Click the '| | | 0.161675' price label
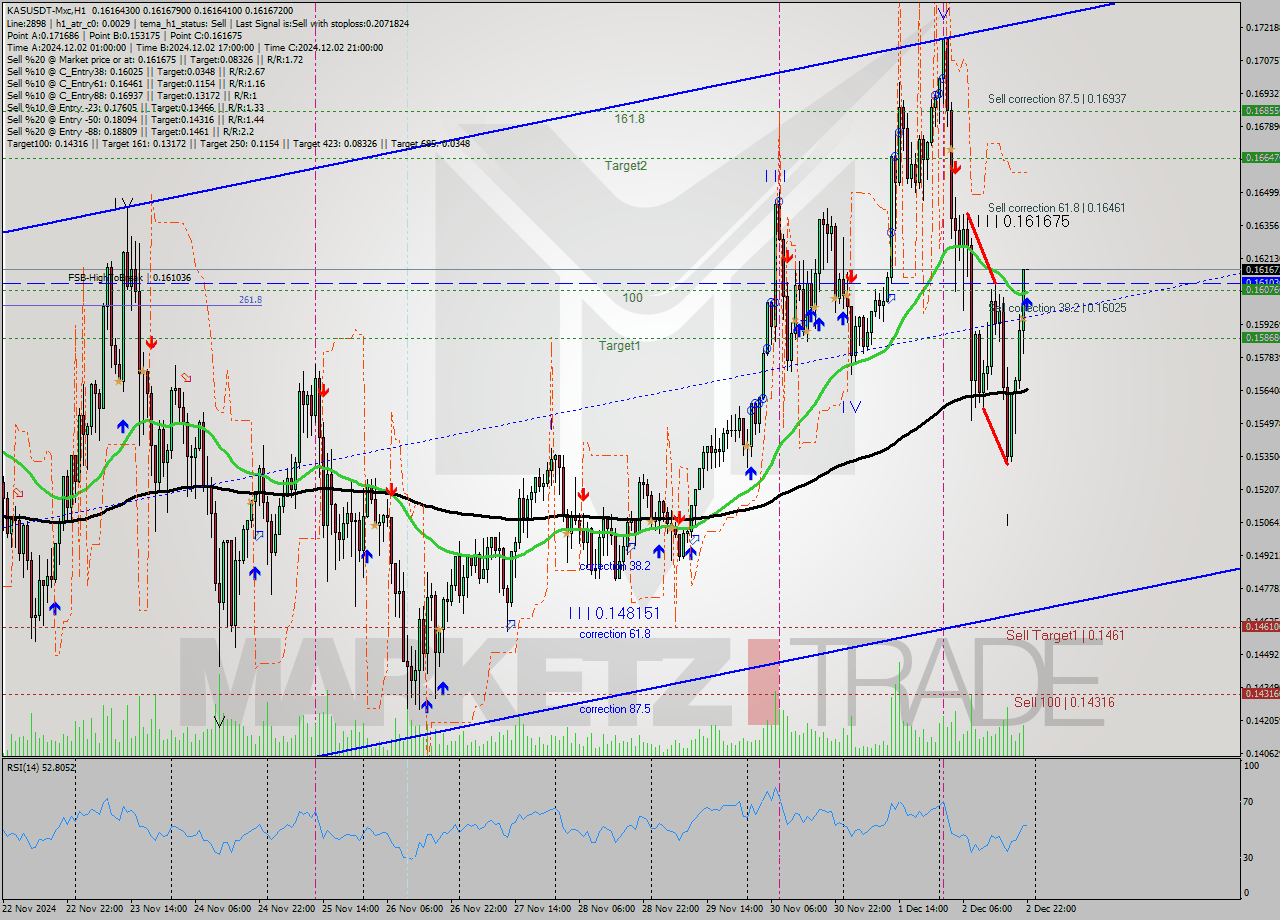Viewport: 1280px width, 920px height. pos(1022,222)
